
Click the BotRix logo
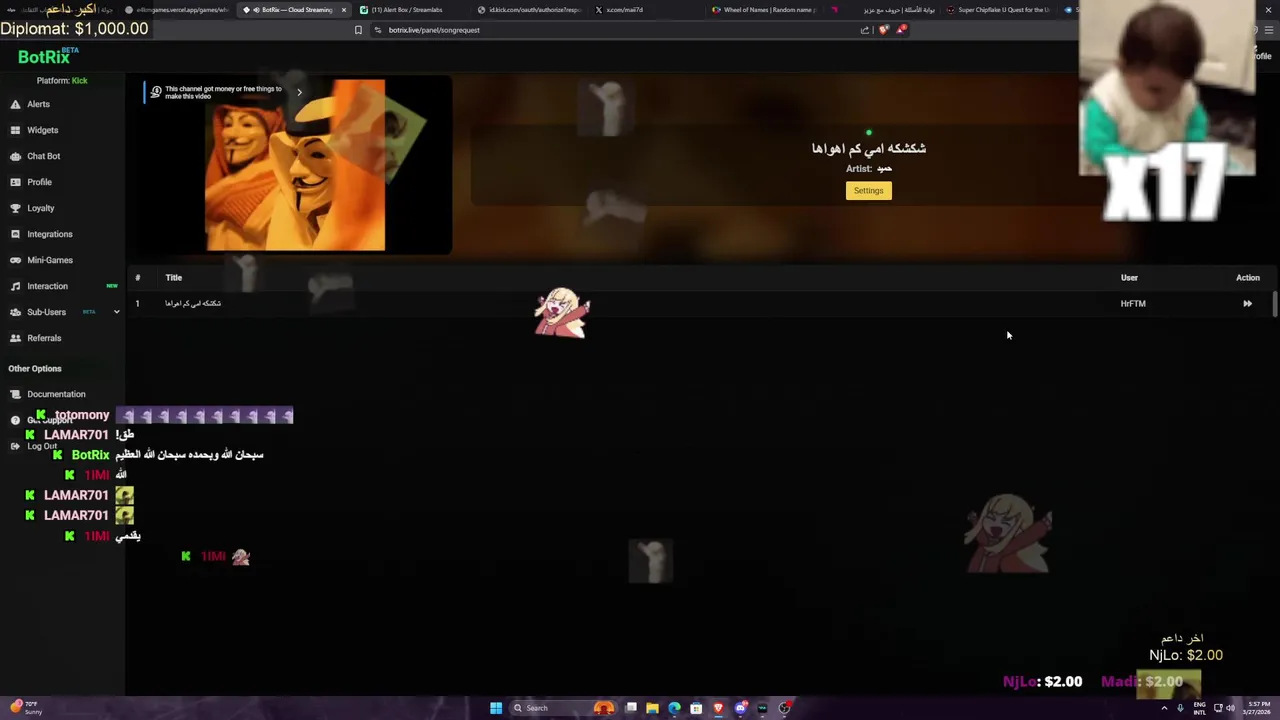[44, 57]
